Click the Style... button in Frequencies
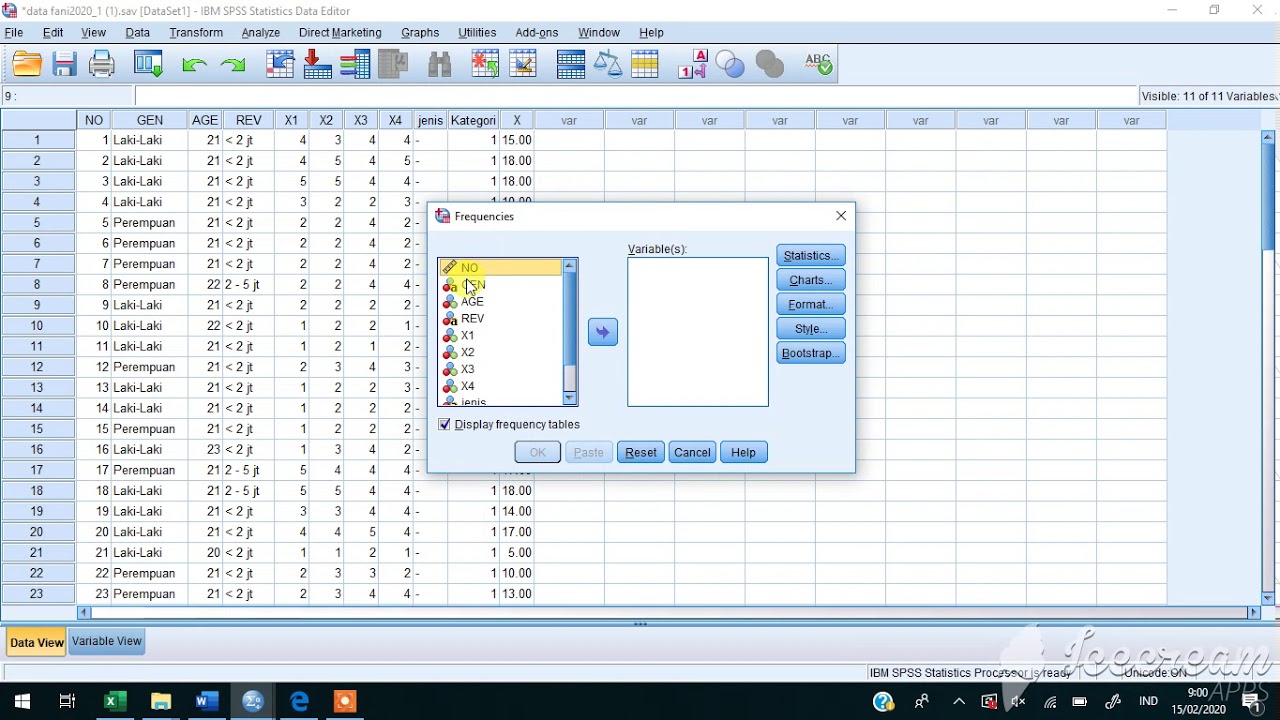1280x720 pixels. pos(811,329)
